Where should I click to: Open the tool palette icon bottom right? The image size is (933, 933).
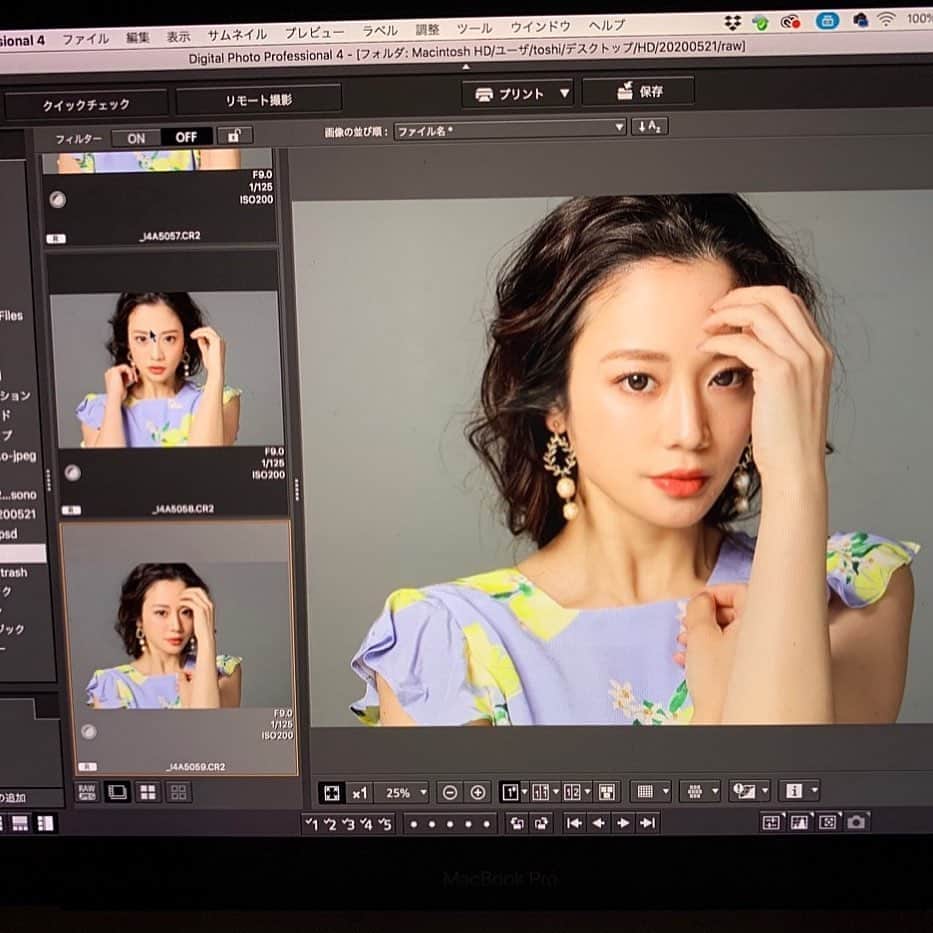click(x=771, y=822)
